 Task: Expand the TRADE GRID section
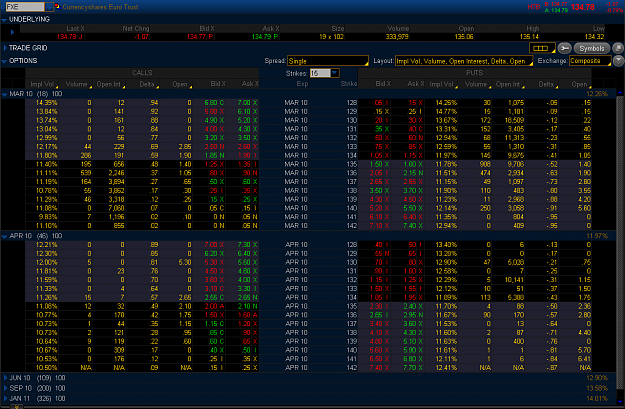(5, 48)
